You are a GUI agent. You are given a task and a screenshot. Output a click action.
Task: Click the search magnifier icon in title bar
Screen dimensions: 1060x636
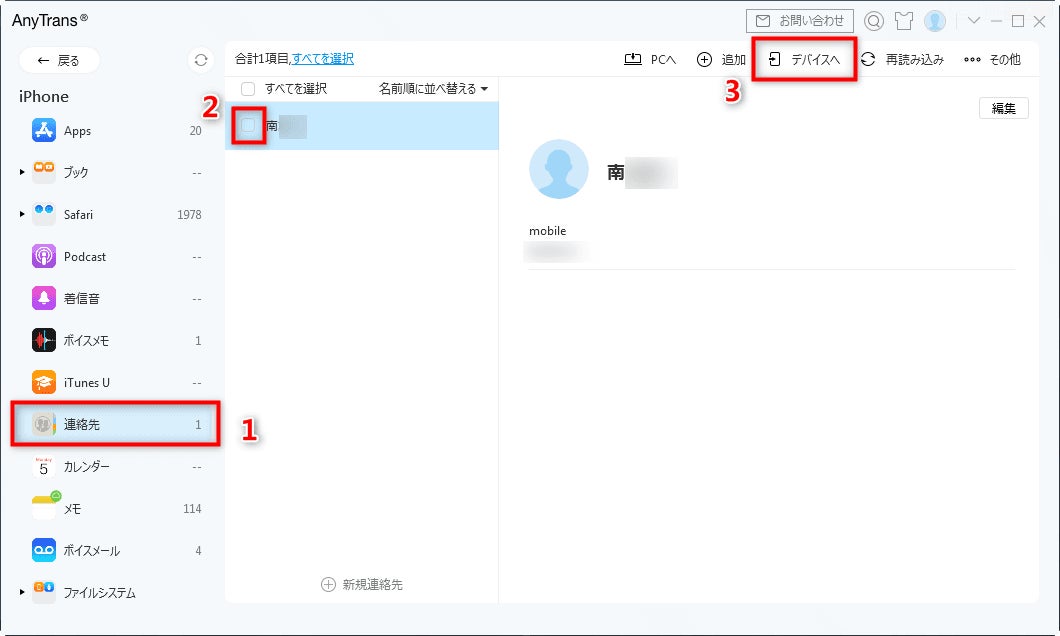873,21
